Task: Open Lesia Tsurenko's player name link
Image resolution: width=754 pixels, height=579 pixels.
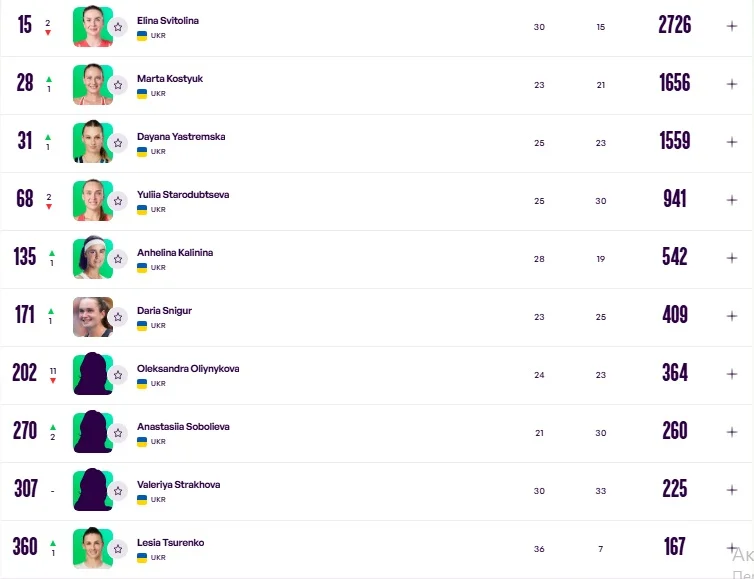Action: click(x=170, y=543)
